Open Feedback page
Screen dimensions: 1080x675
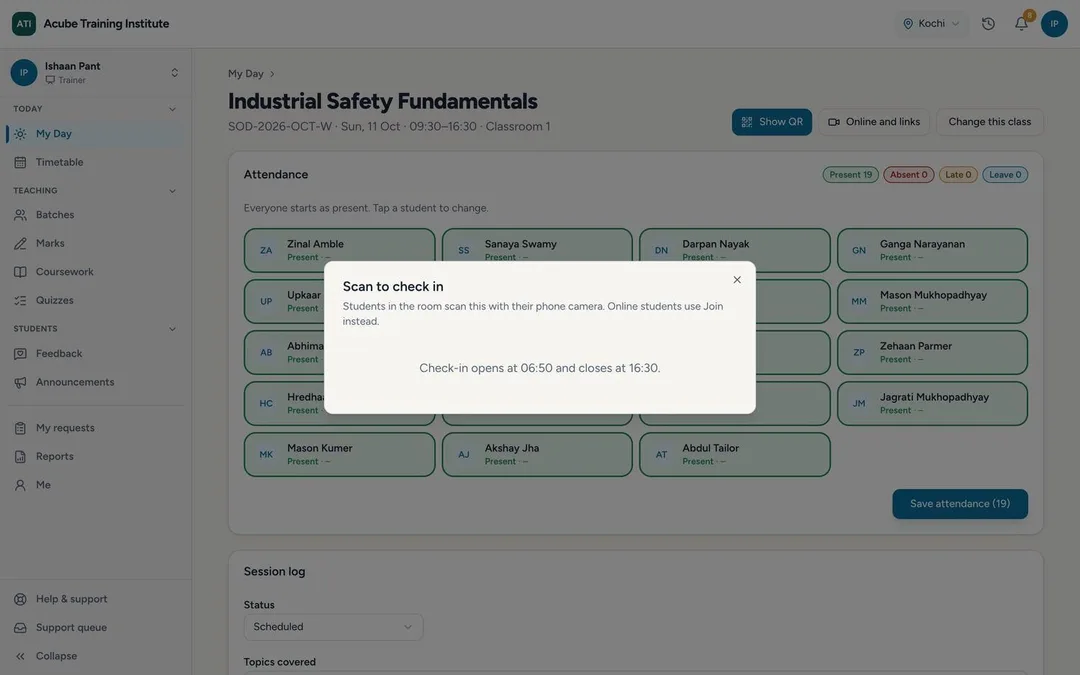point(96,353)
